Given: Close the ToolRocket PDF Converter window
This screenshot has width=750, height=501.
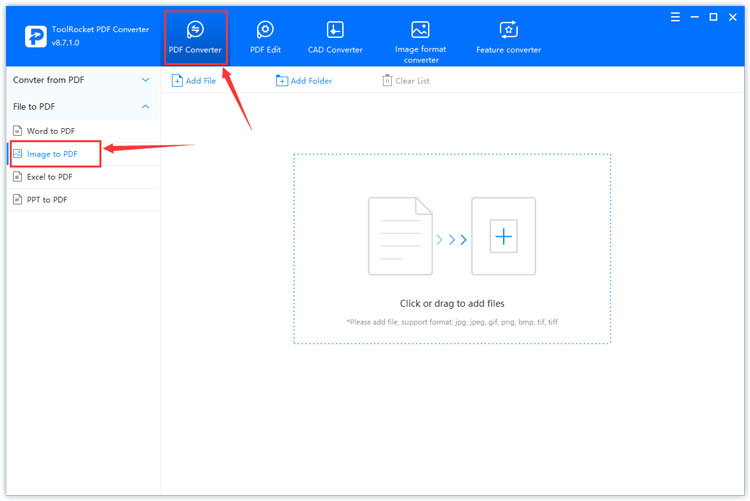Looking at the screenshot, I should [x=732, y=17].
